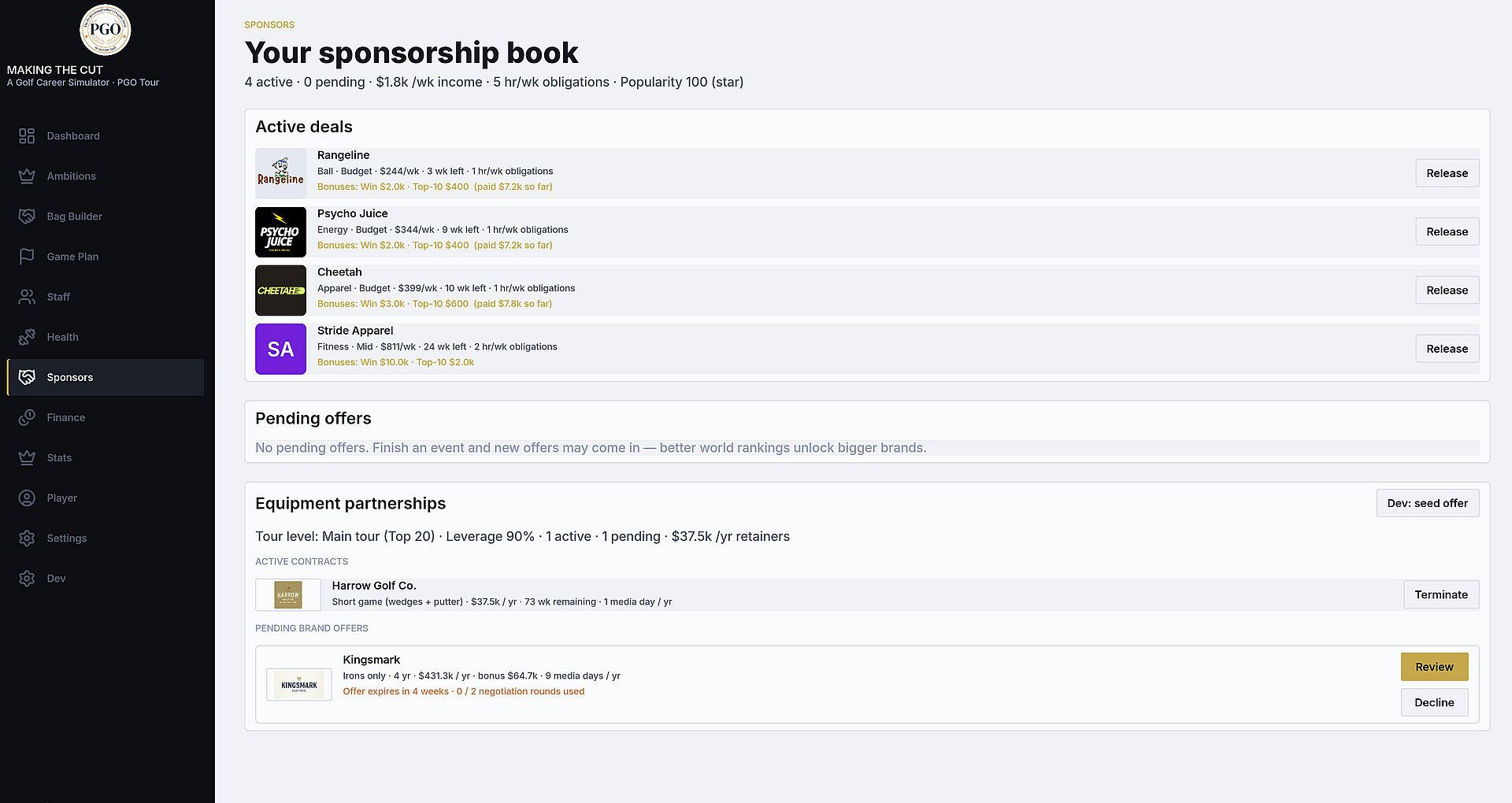Image resolution: width=1512 pixels, height=803 pixels.
Task: Click the Harrow Golf Co. contract name
Action: [374, 586]
